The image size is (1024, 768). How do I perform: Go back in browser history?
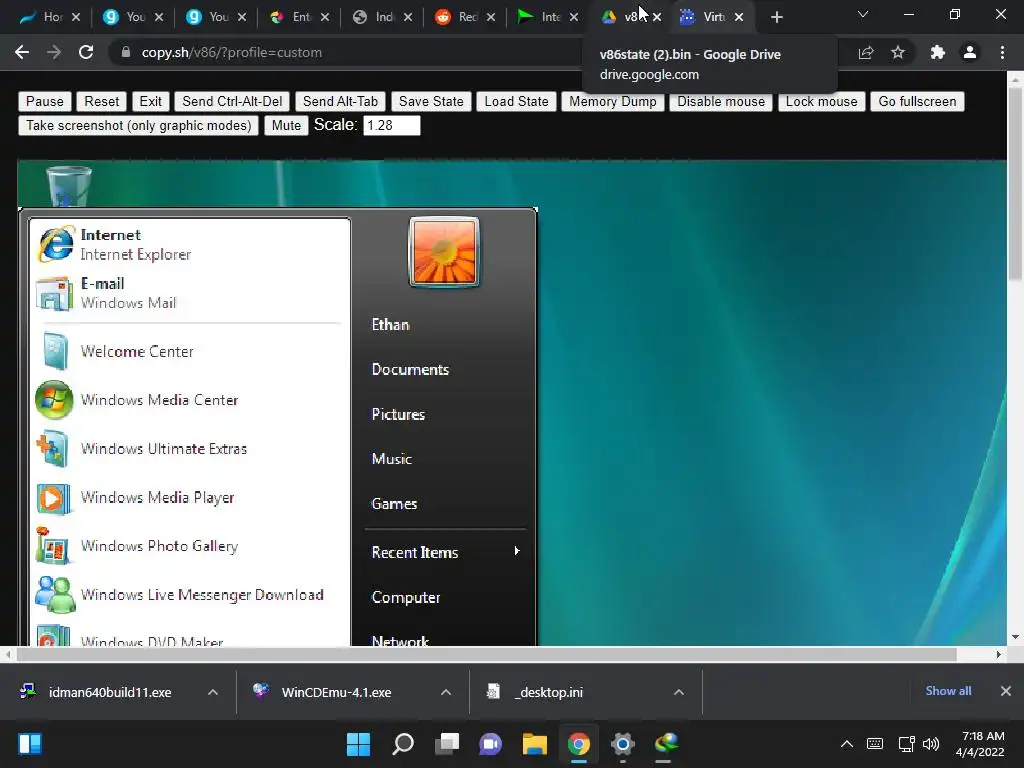[x=22, y=52]
